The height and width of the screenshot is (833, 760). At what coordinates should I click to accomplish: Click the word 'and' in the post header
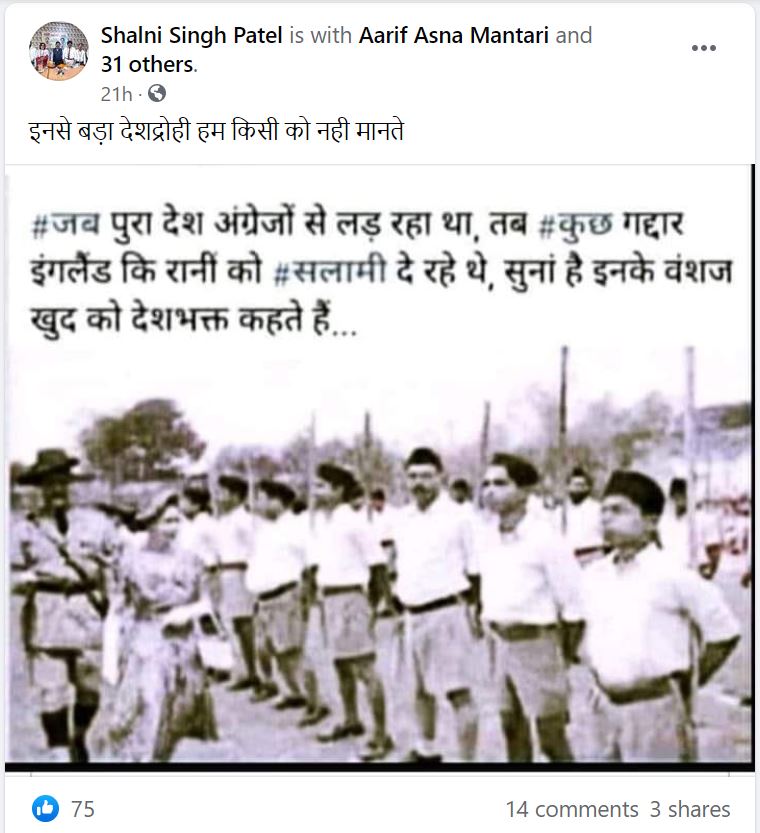574,35
